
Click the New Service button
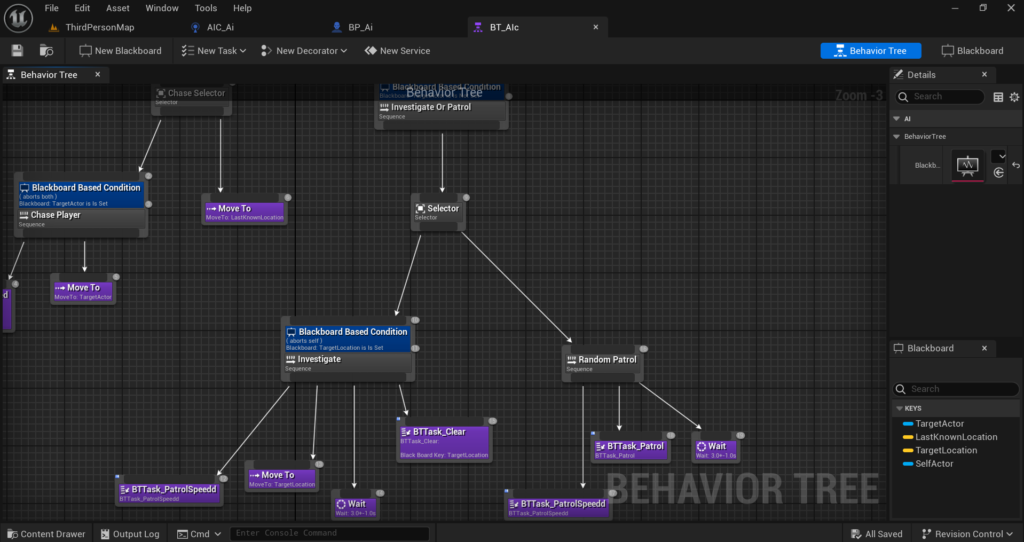[397, 51]
